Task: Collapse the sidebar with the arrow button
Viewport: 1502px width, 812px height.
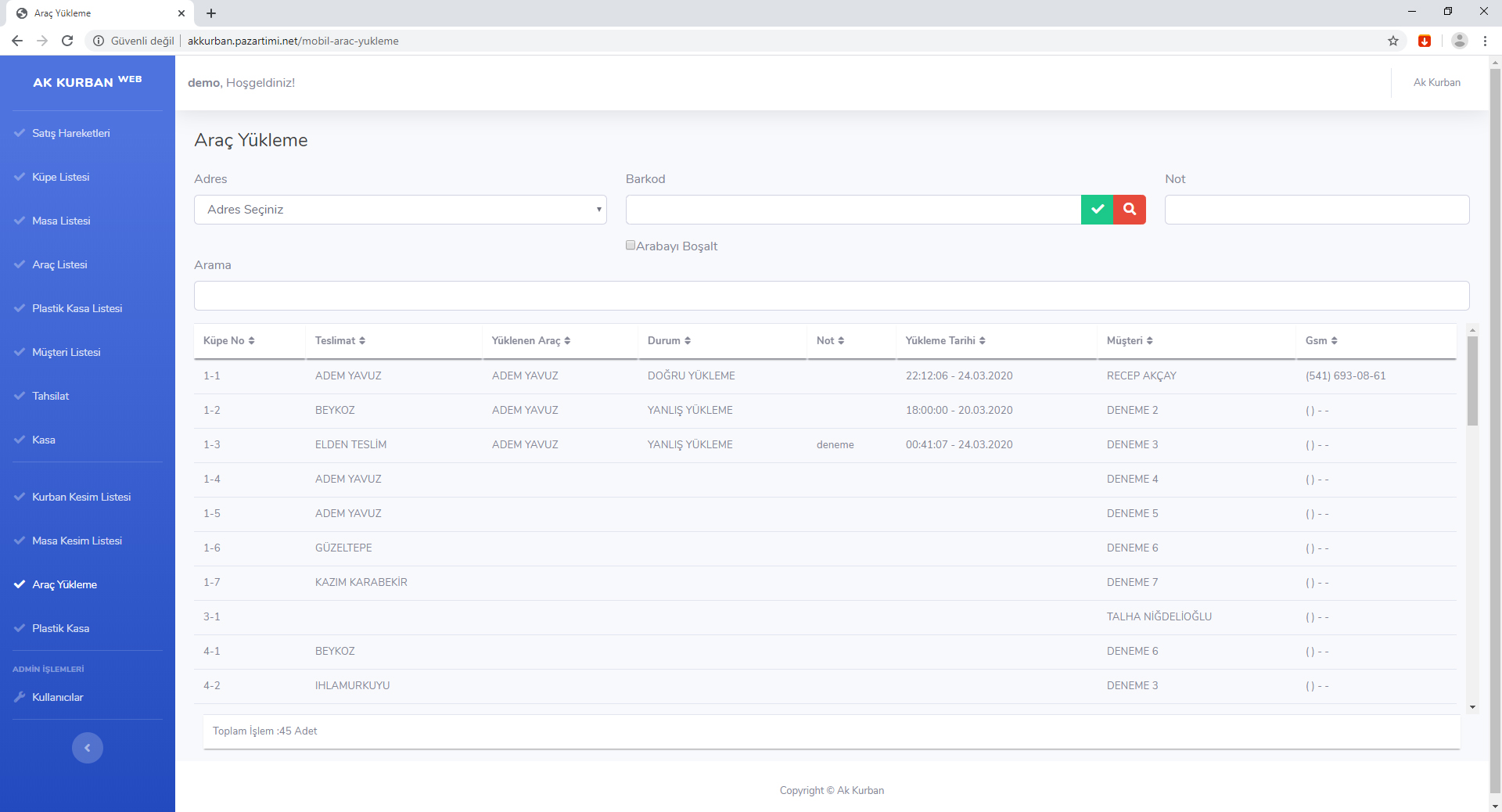Action: click(x=88, y=748)
